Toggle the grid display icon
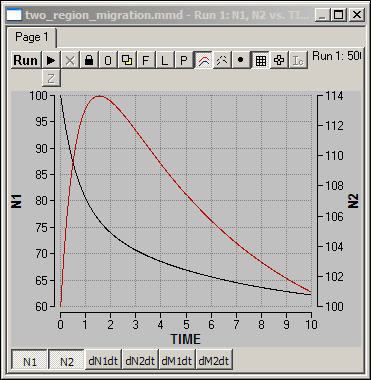This screenshot has width=371, height=380. click(x=260, y=60)
